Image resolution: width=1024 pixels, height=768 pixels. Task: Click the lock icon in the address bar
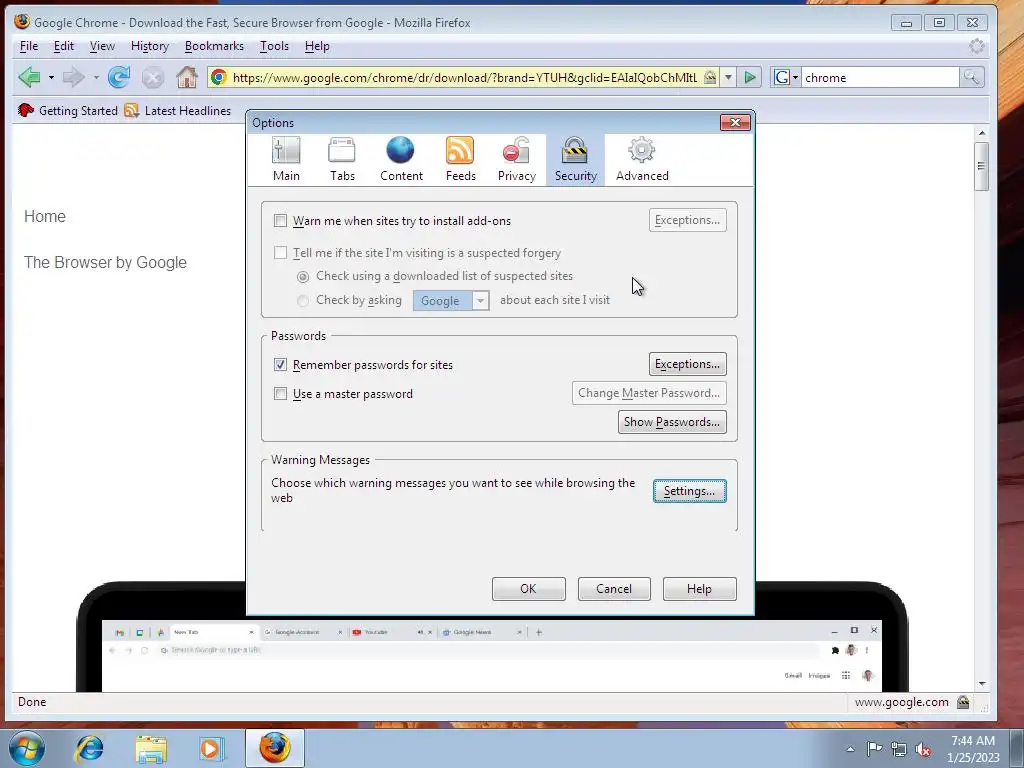tap(709, 78)
